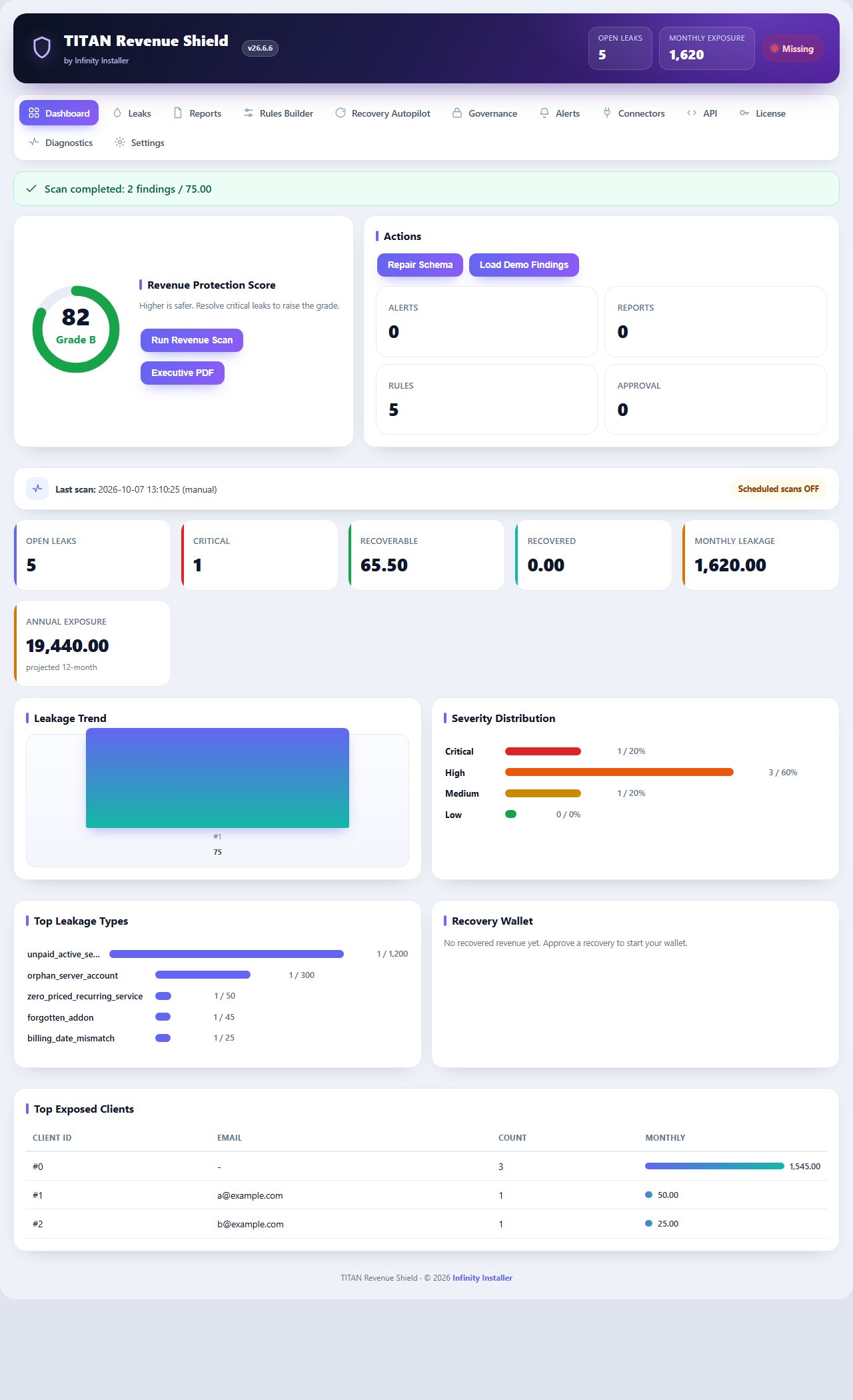Click the Dashboard grid icon
Screen dimensions: 853x1400
click(34, 113)
